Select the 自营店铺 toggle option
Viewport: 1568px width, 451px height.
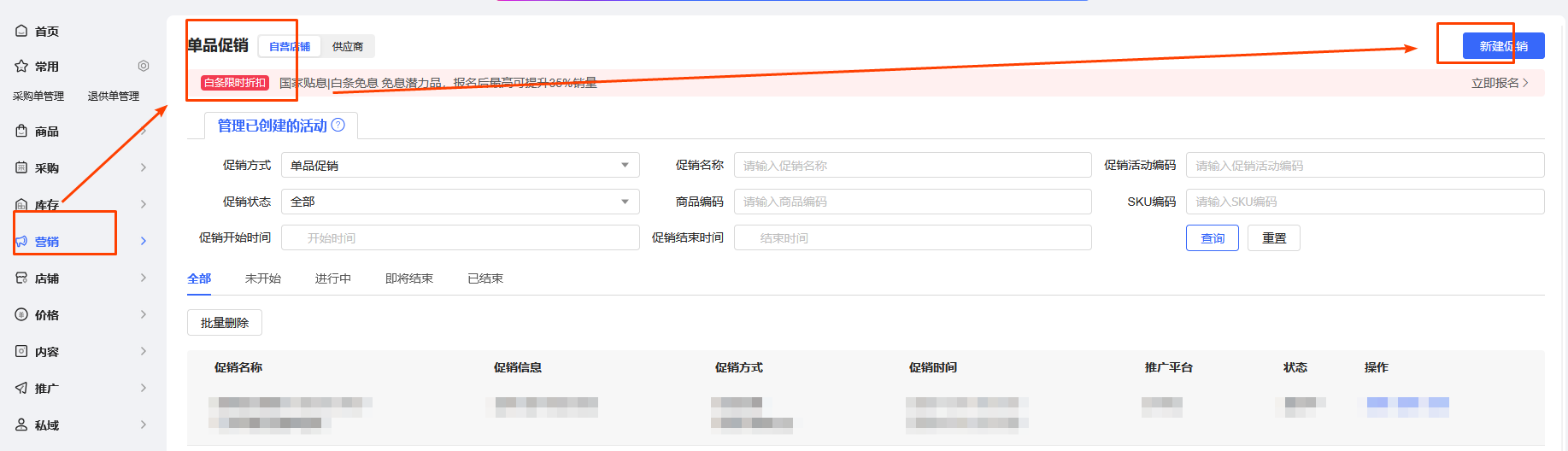tap(290, 46)
